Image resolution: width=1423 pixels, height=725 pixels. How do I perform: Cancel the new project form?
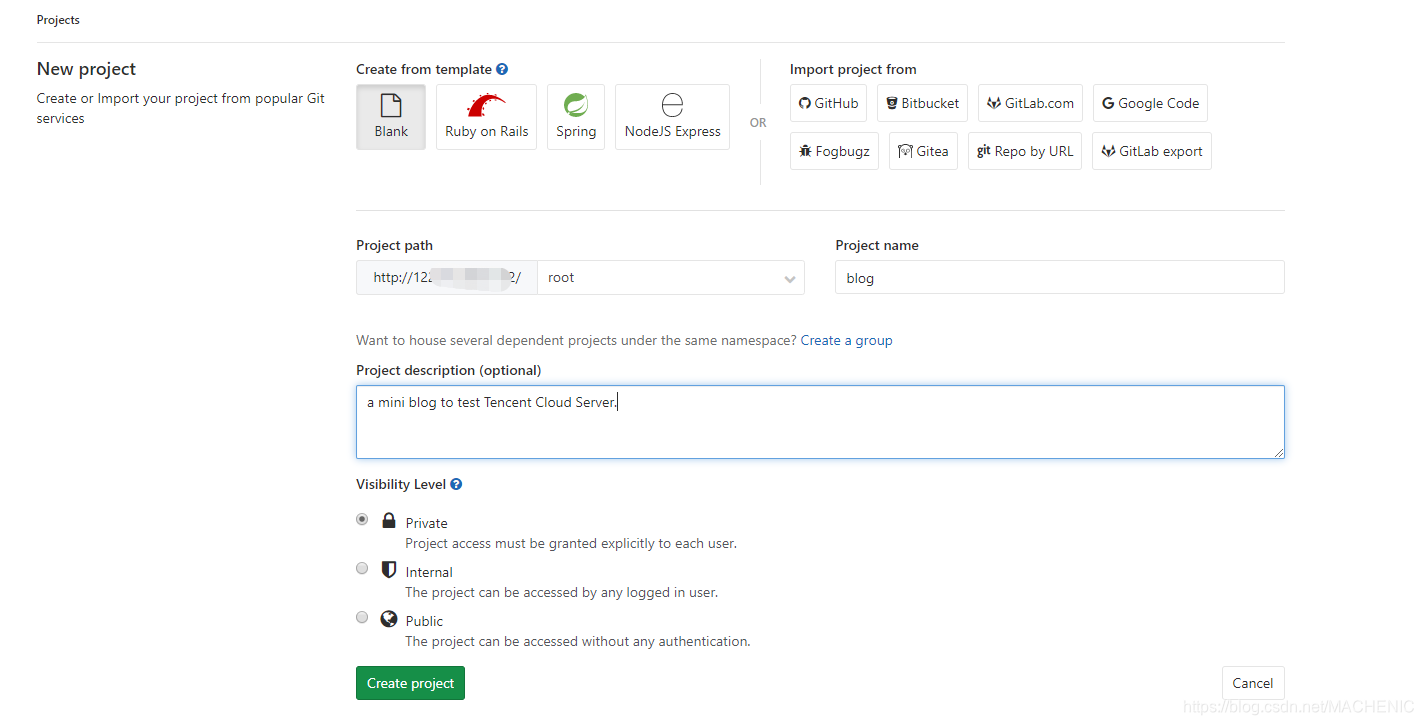click(1253, 683)
